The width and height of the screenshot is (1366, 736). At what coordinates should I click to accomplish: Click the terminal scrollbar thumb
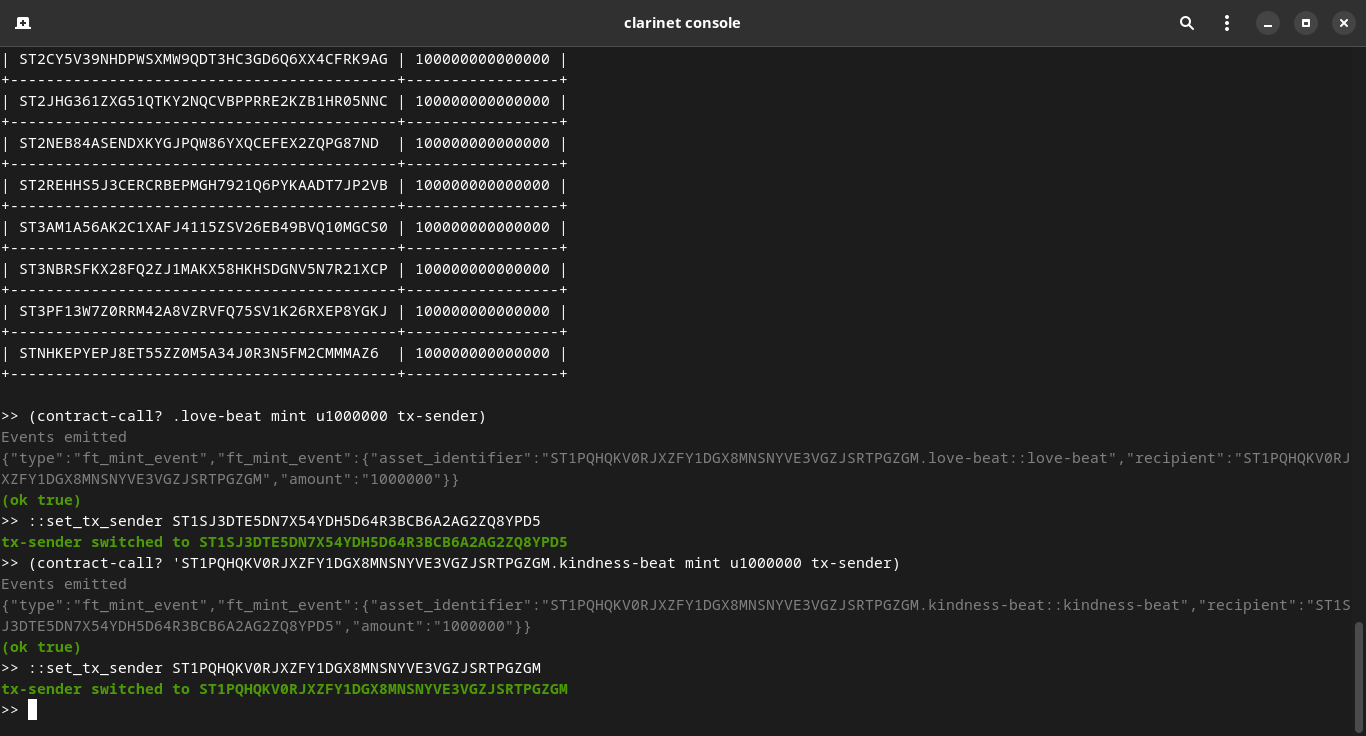tap(1358, 675)
